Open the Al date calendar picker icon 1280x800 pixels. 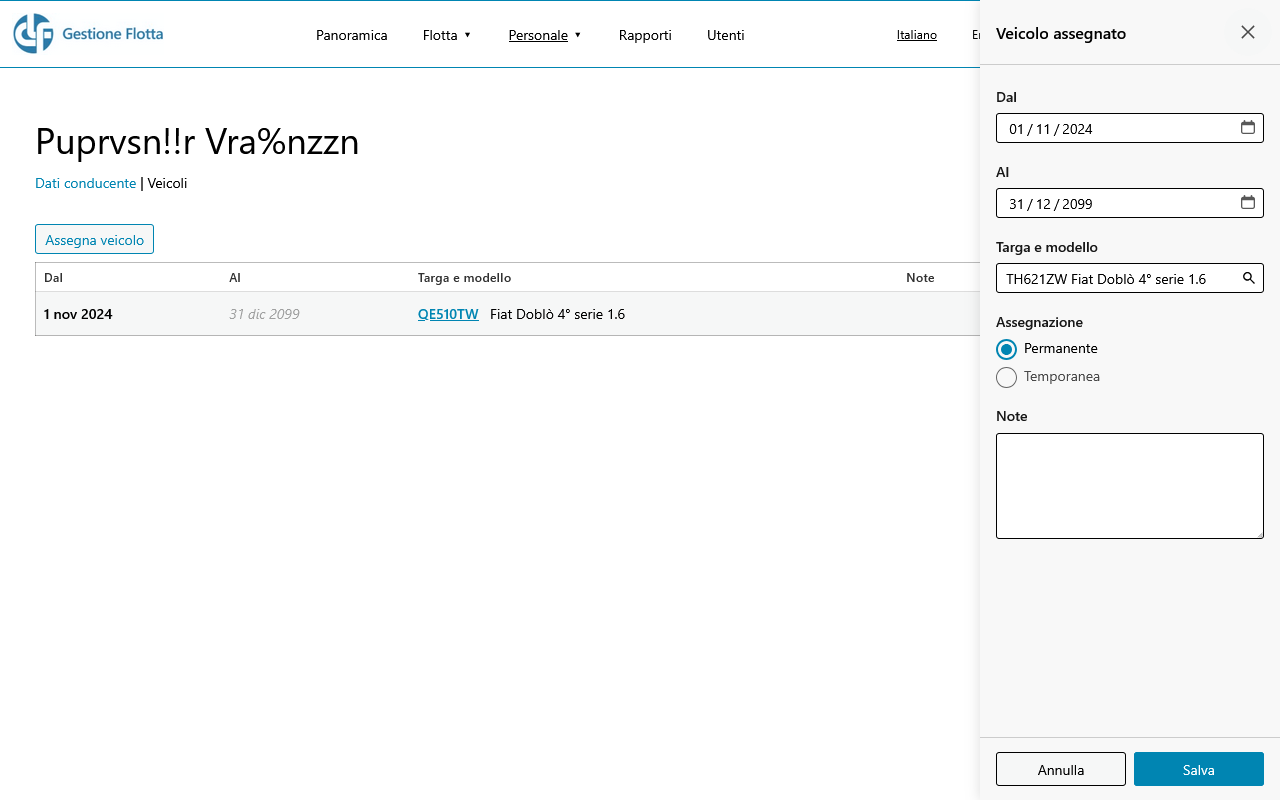(x=1248, y=202)
